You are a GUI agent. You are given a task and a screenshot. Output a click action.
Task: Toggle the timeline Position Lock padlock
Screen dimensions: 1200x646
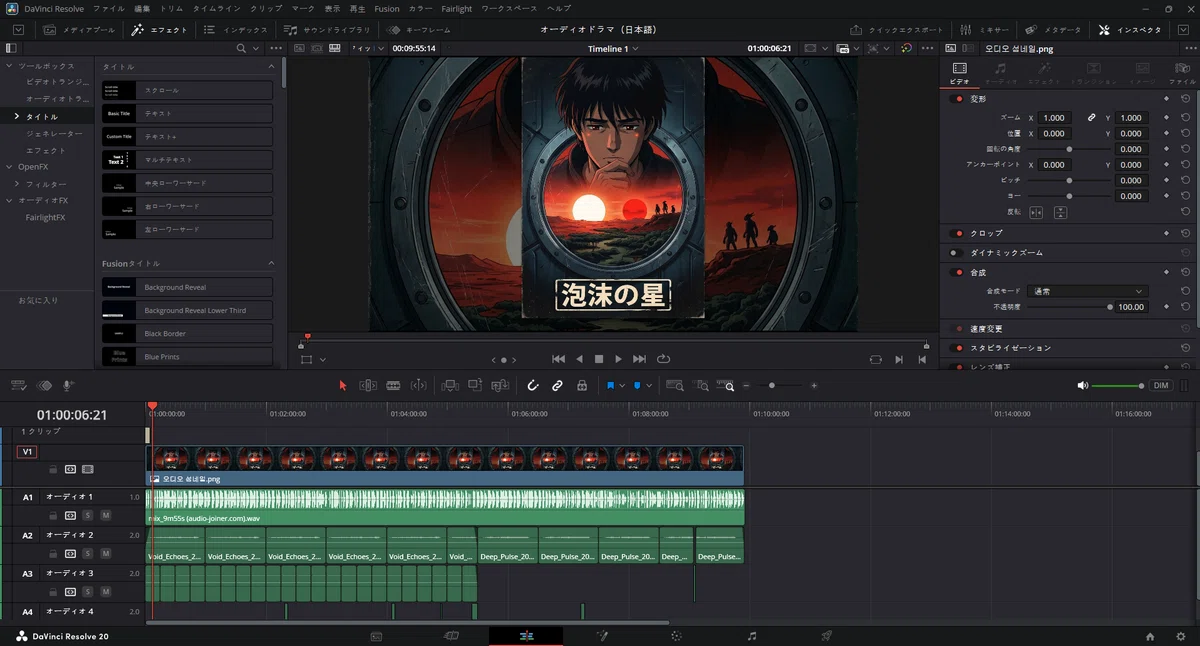coord(582,385)
